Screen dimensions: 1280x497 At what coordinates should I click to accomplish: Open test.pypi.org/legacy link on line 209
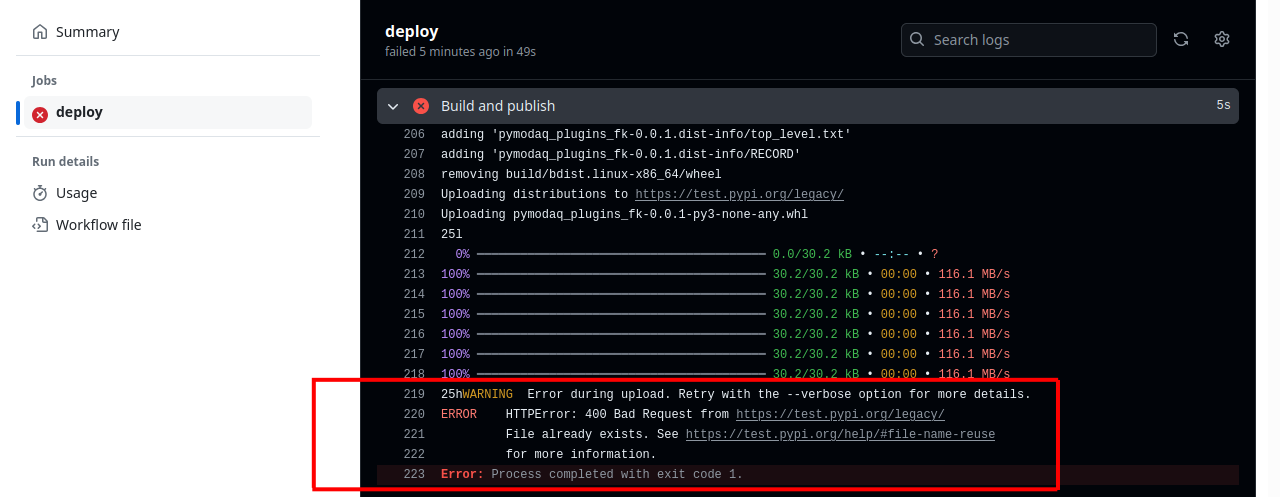click(x=739, y=194)
